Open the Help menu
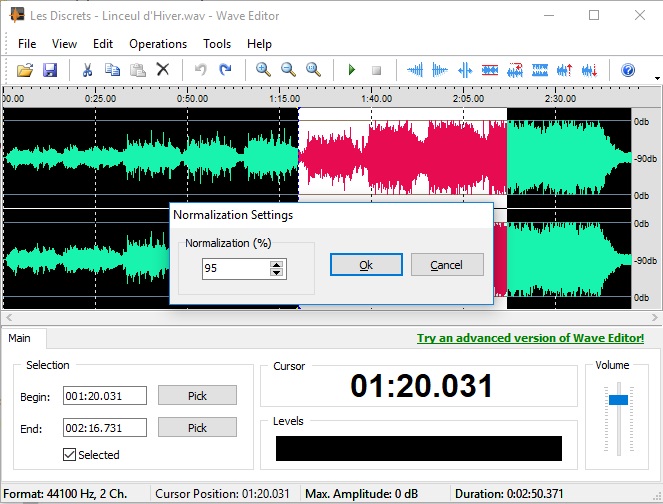This screenshot has height=504, width=663. pos(259,44)
